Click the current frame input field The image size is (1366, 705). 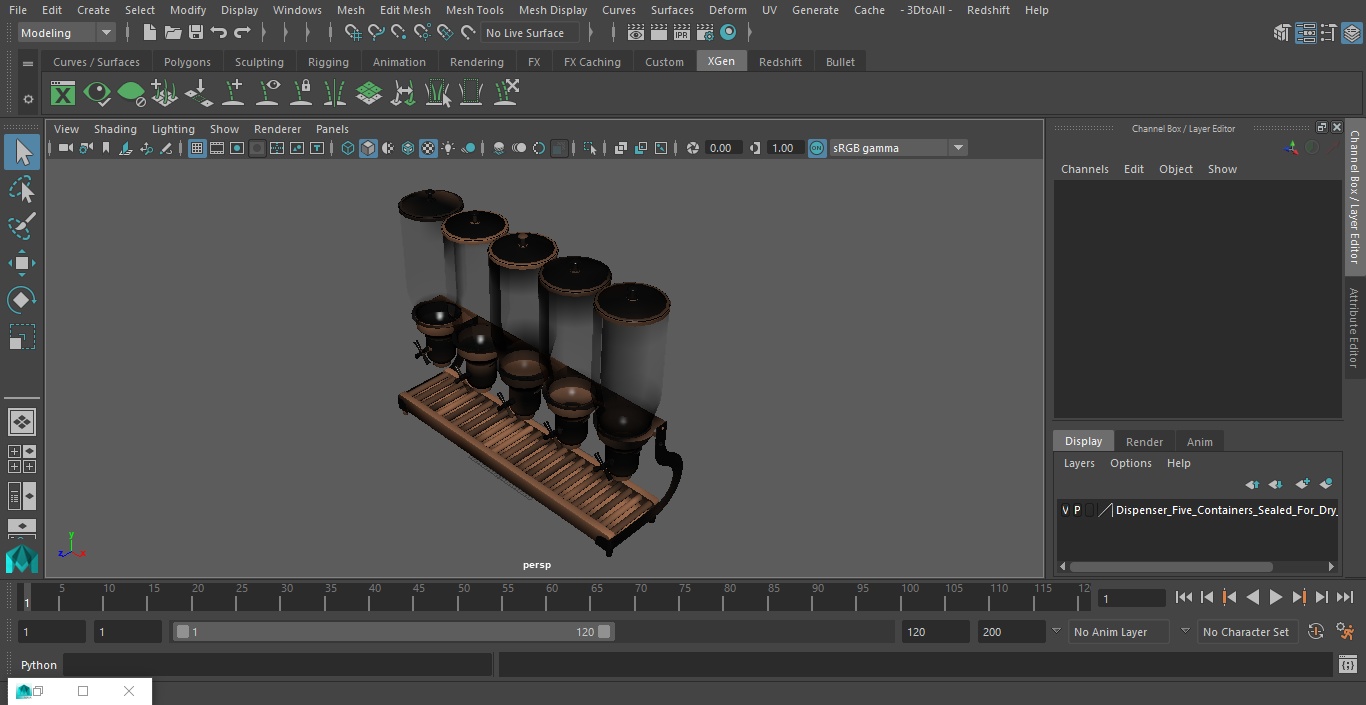[1131, 599]
